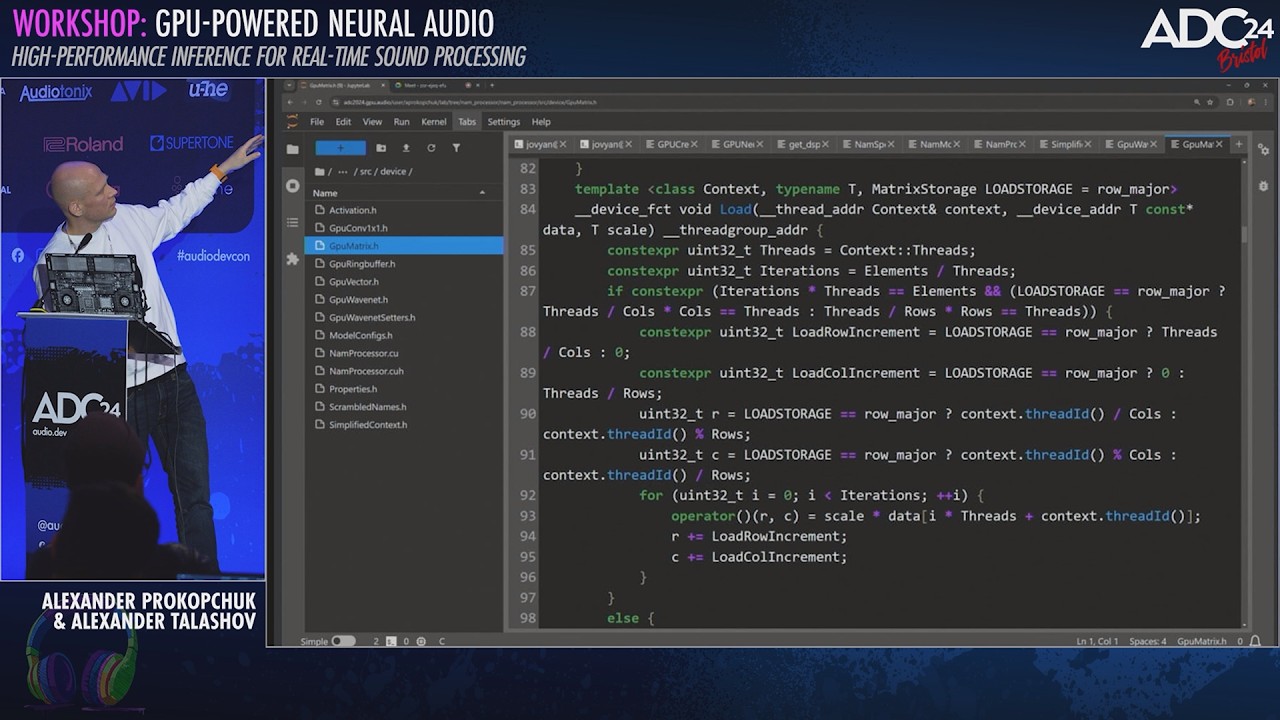Click the Upload Files icon

pyautogui.click(x=406, y=148)
